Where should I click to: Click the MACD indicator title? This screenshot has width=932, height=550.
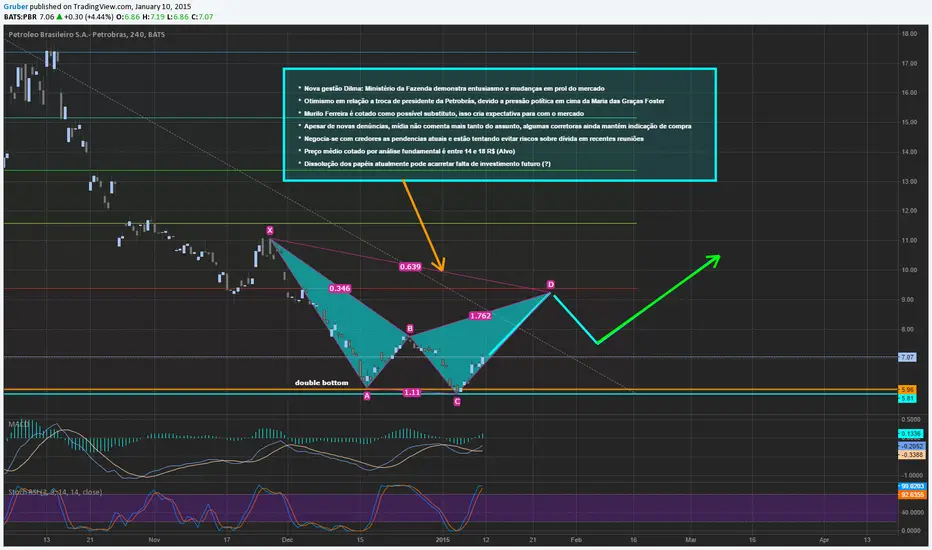point(18,424)
